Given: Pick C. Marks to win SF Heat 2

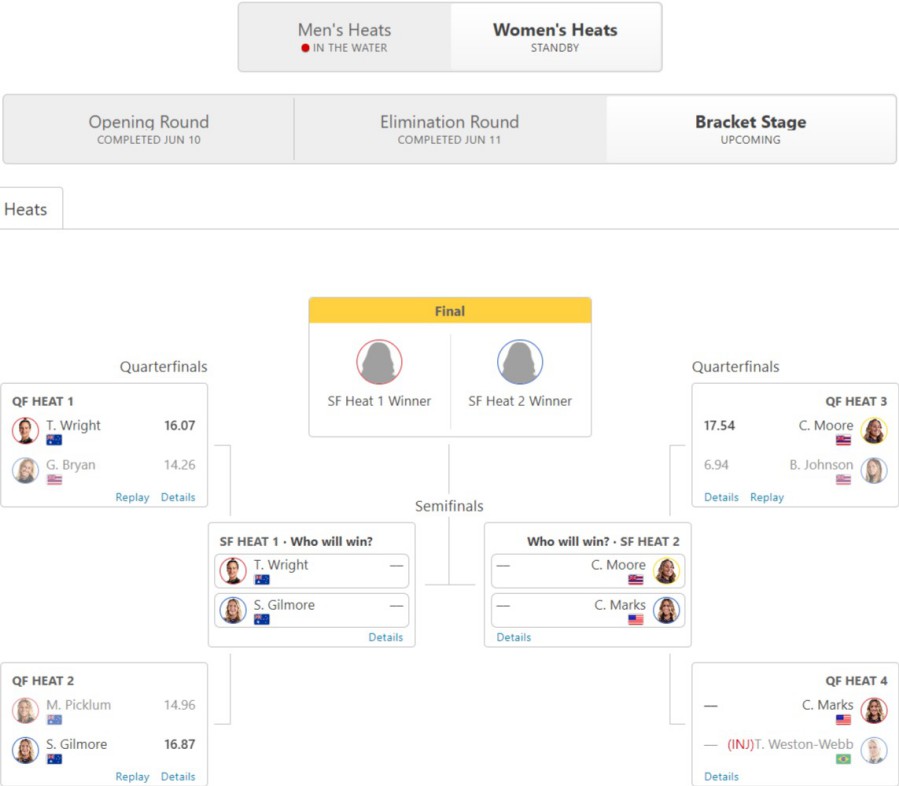Looking at the screenshot, I should (588, 611).
